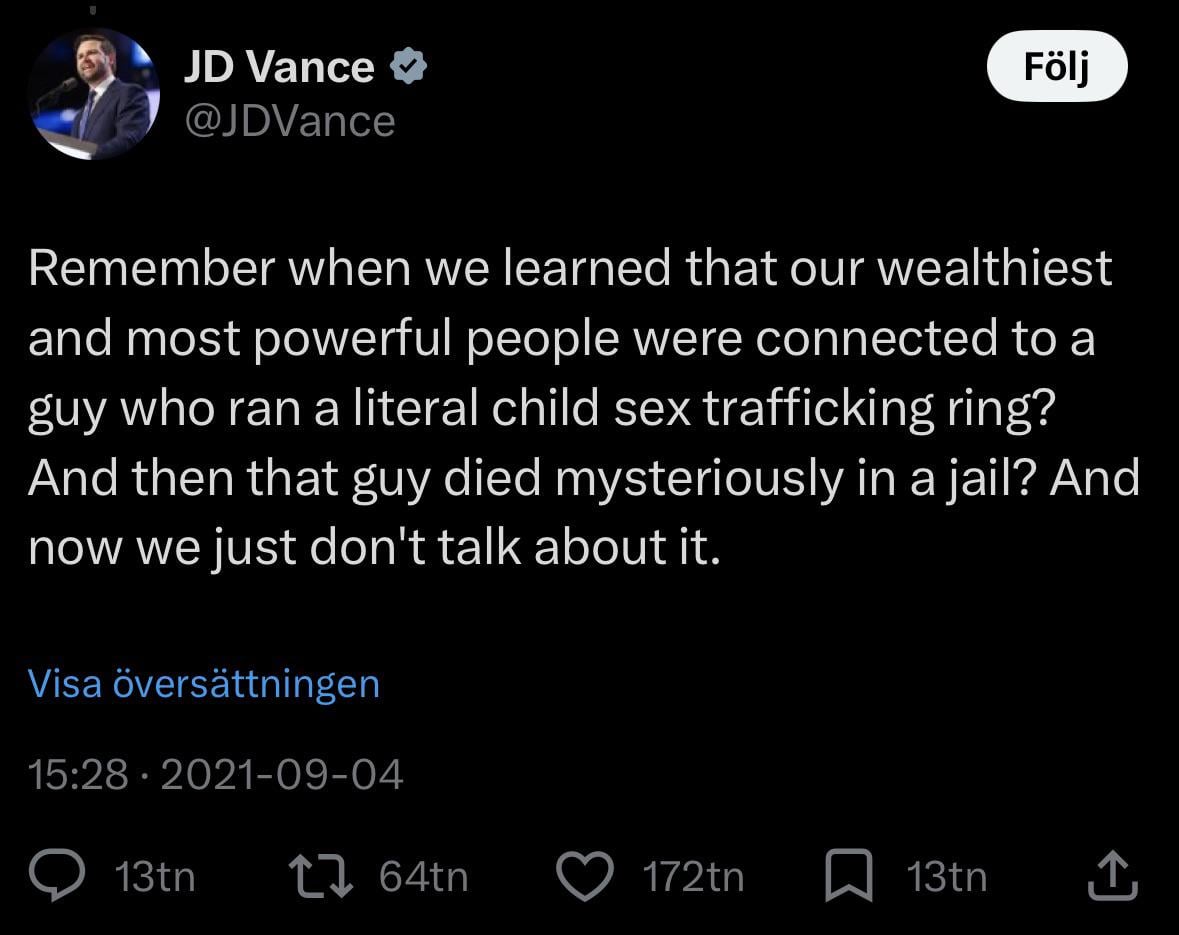Open the share upload icon
The width and height of the screenshot is (1179, 935).
pyautogui.click(x=1111, y=877)
